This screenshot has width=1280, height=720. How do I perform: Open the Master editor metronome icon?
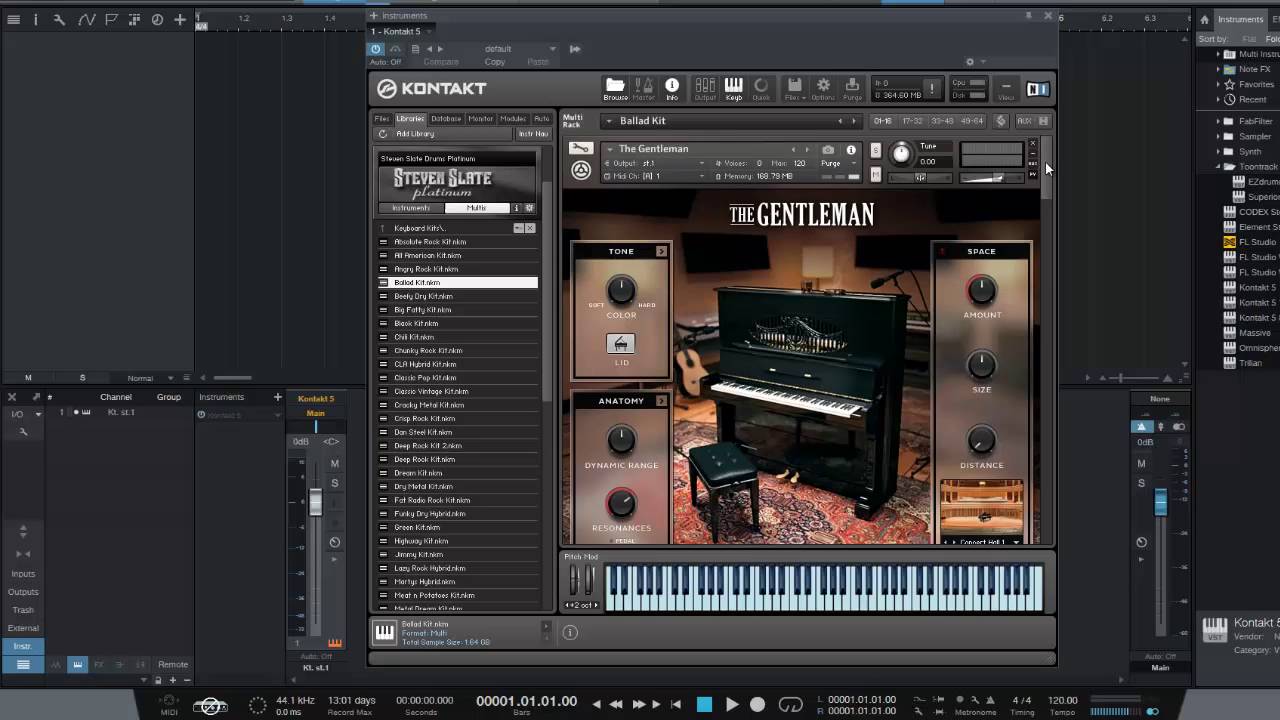(643, 89)
